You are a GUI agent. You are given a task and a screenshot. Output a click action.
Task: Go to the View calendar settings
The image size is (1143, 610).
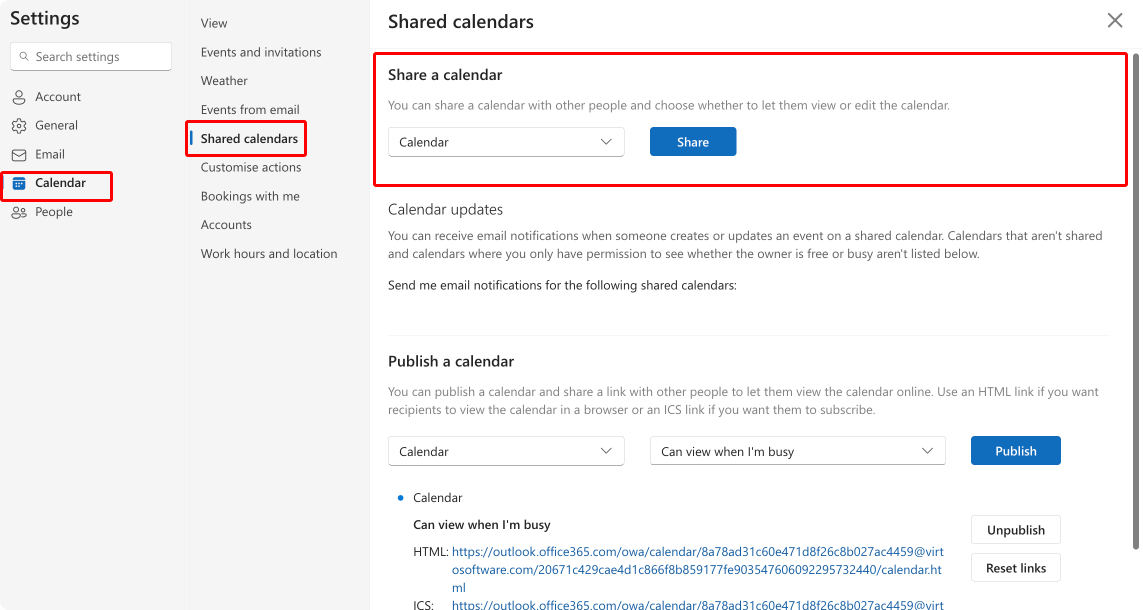pyautogui.click(x=214, y=23)
